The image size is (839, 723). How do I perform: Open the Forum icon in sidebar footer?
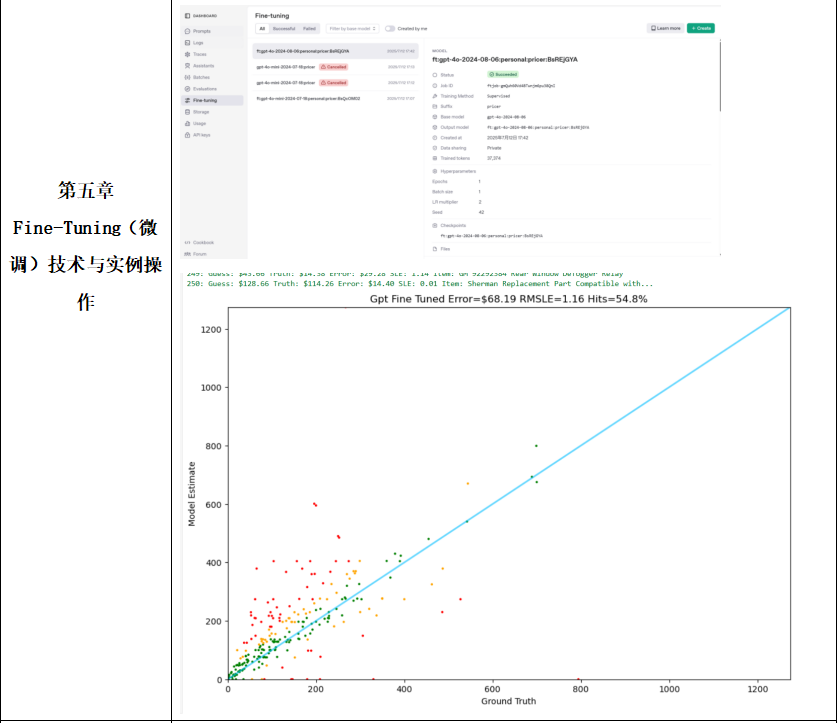click(x=187, y=254)
